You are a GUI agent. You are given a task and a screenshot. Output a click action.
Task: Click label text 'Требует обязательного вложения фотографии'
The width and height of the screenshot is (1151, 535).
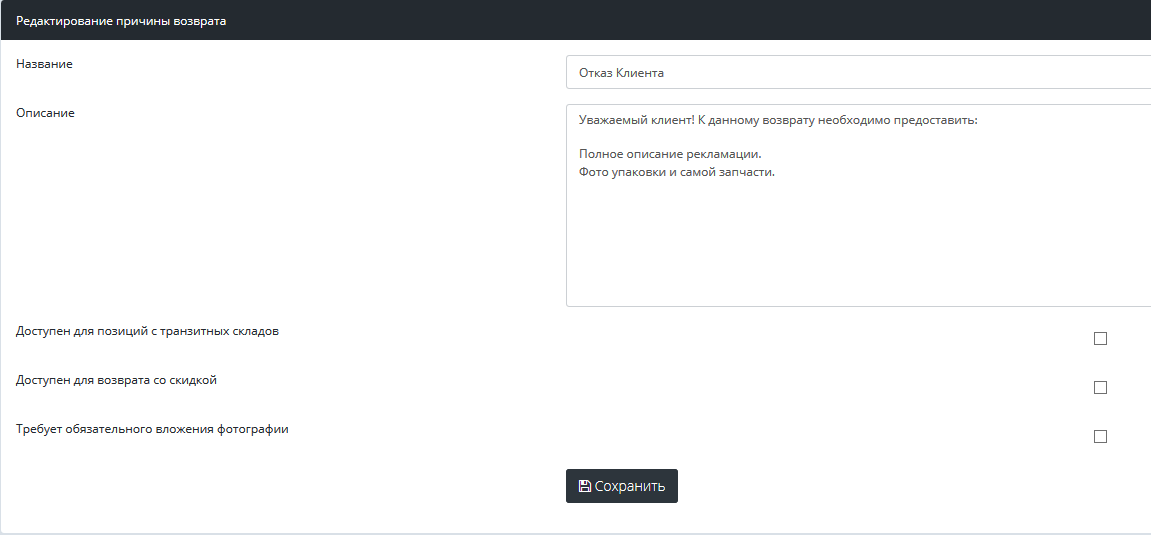click(x=152, y=429)
